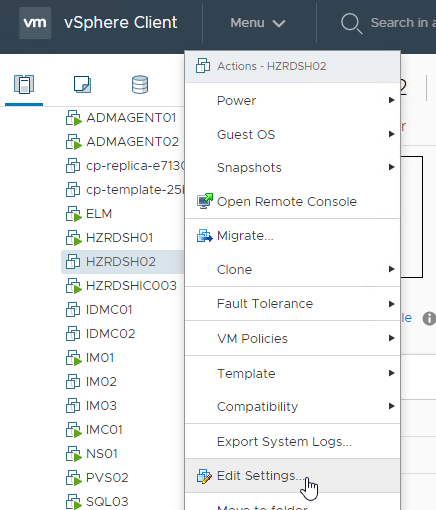This screenshot has height=510, width=436.
Task: Select the SQL03 virtual machine
Action: (x=107, y=502)
